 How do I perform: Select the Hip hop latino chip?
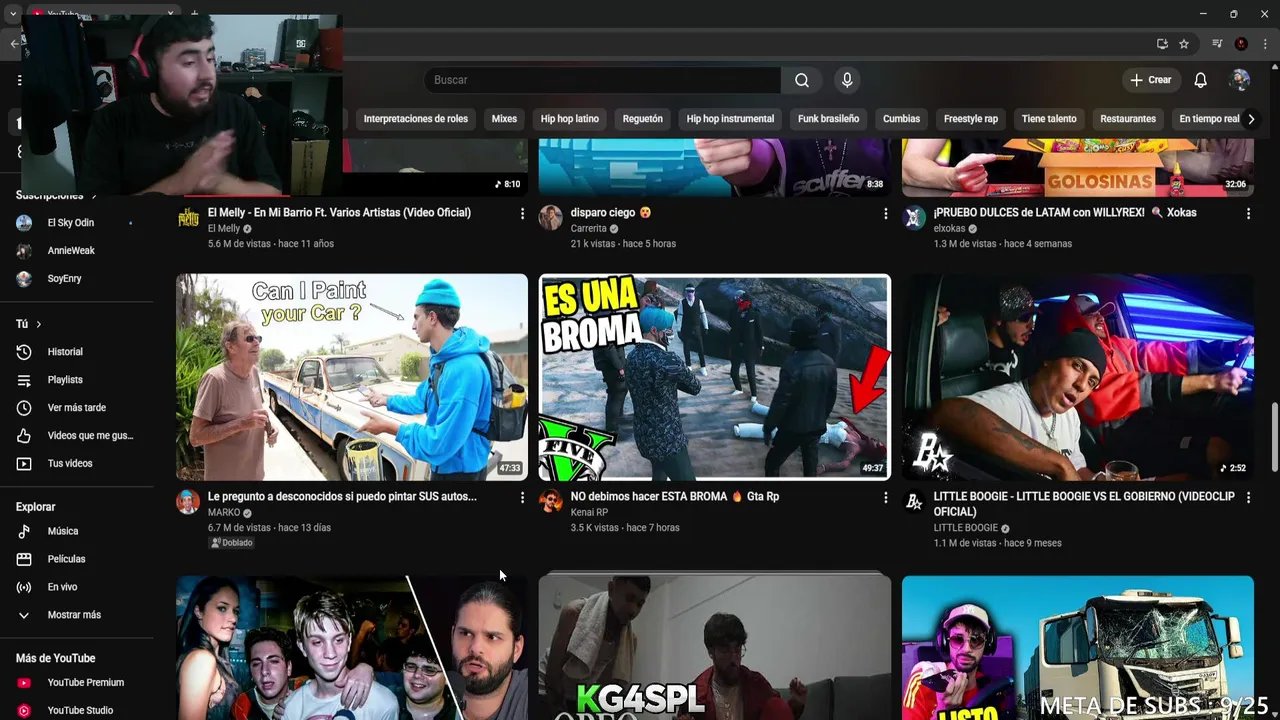click(570, 119)
